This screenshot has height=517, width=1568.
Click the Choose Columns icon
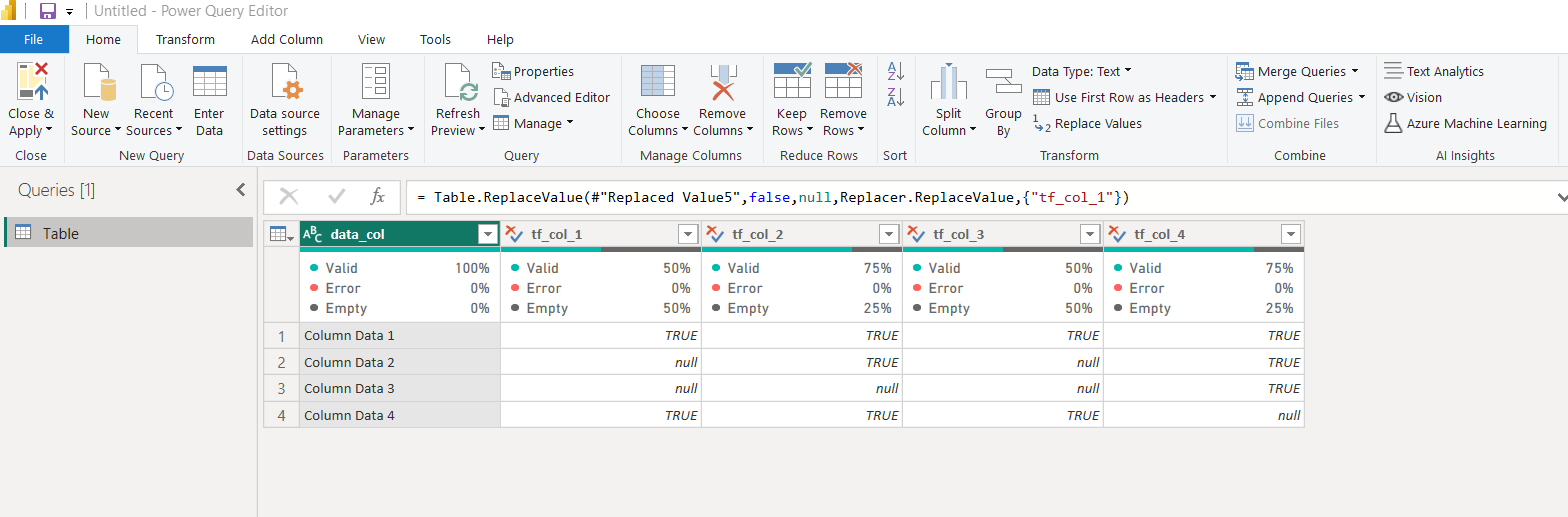(x=658, y=81)
